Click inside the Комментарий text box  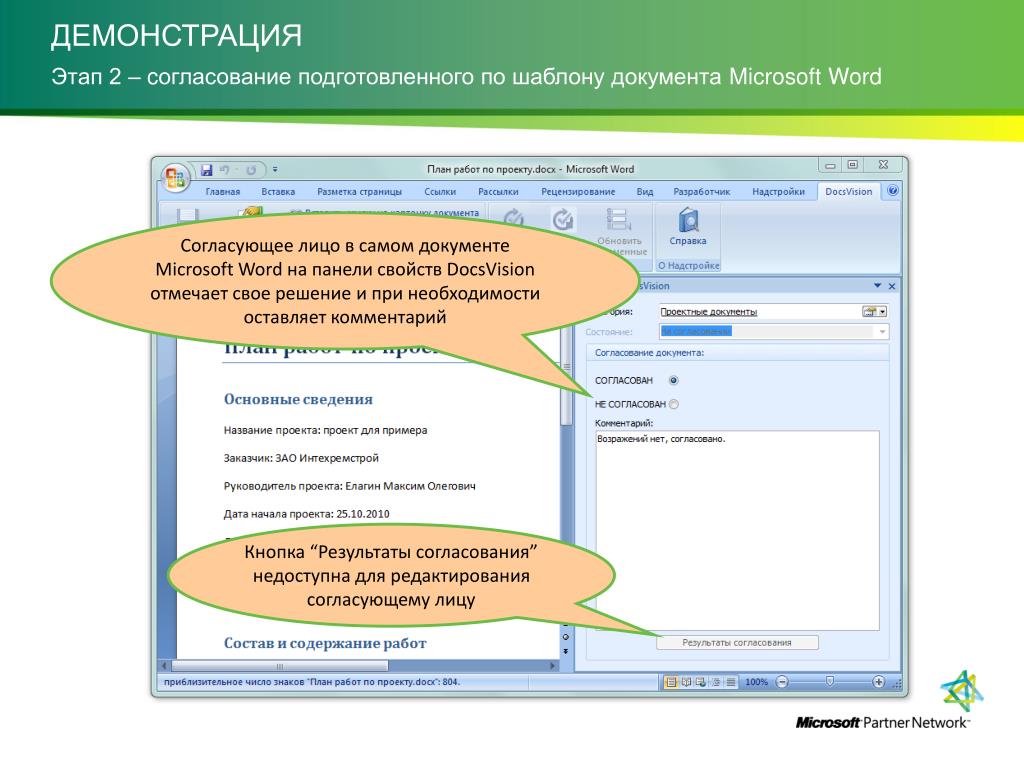coord(737,530)
